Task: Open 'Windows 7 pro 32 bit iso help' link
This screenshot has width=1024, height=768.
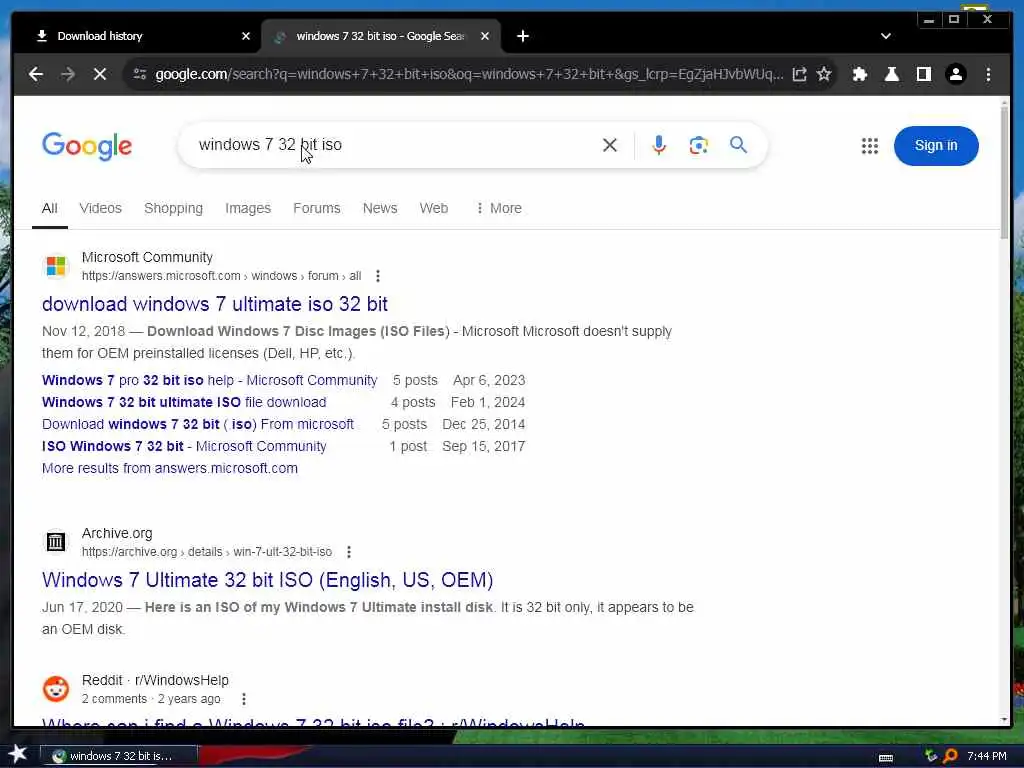Action: (210, 381)
